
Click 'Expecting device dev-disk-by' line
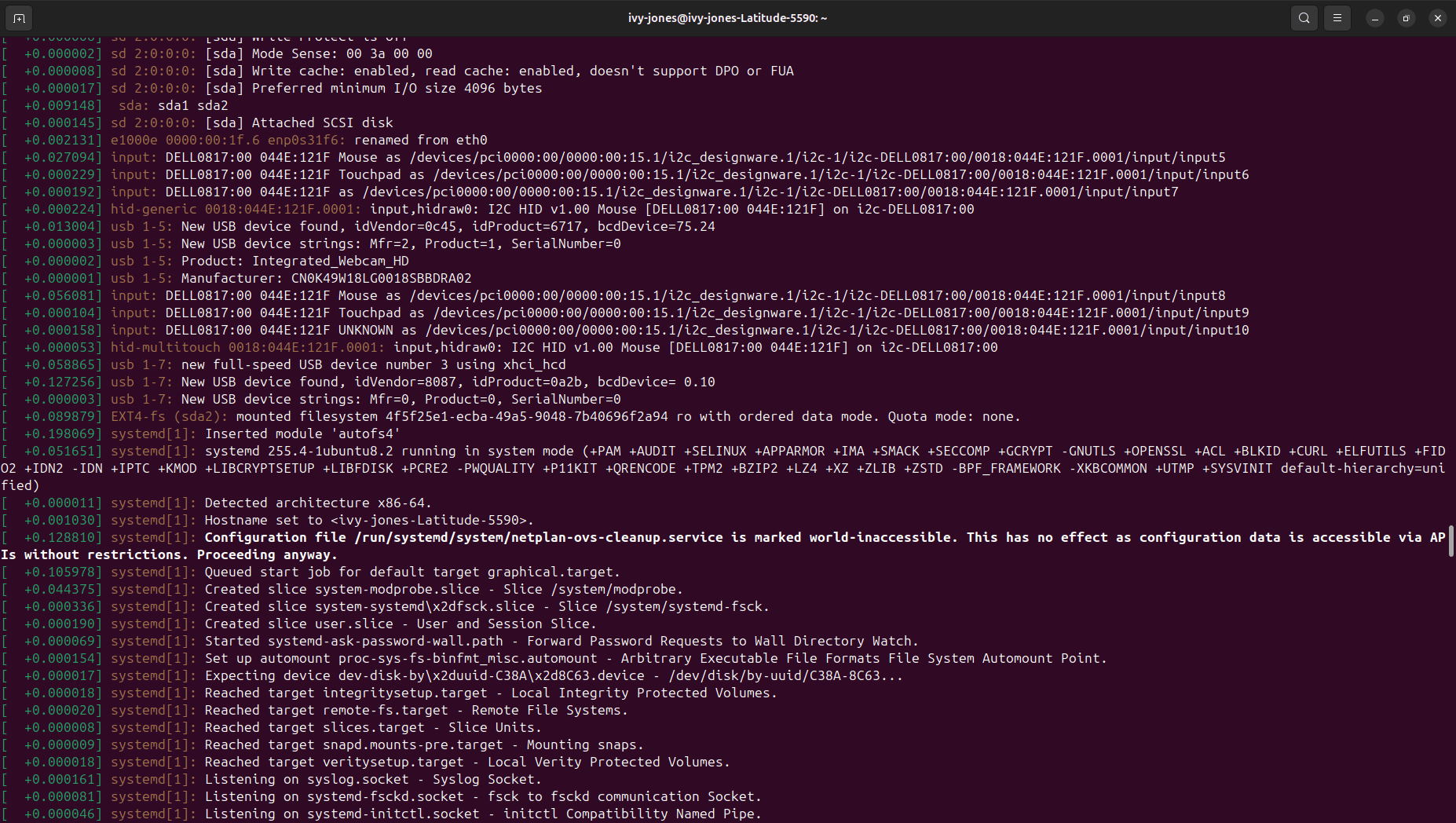pos(452,675)
